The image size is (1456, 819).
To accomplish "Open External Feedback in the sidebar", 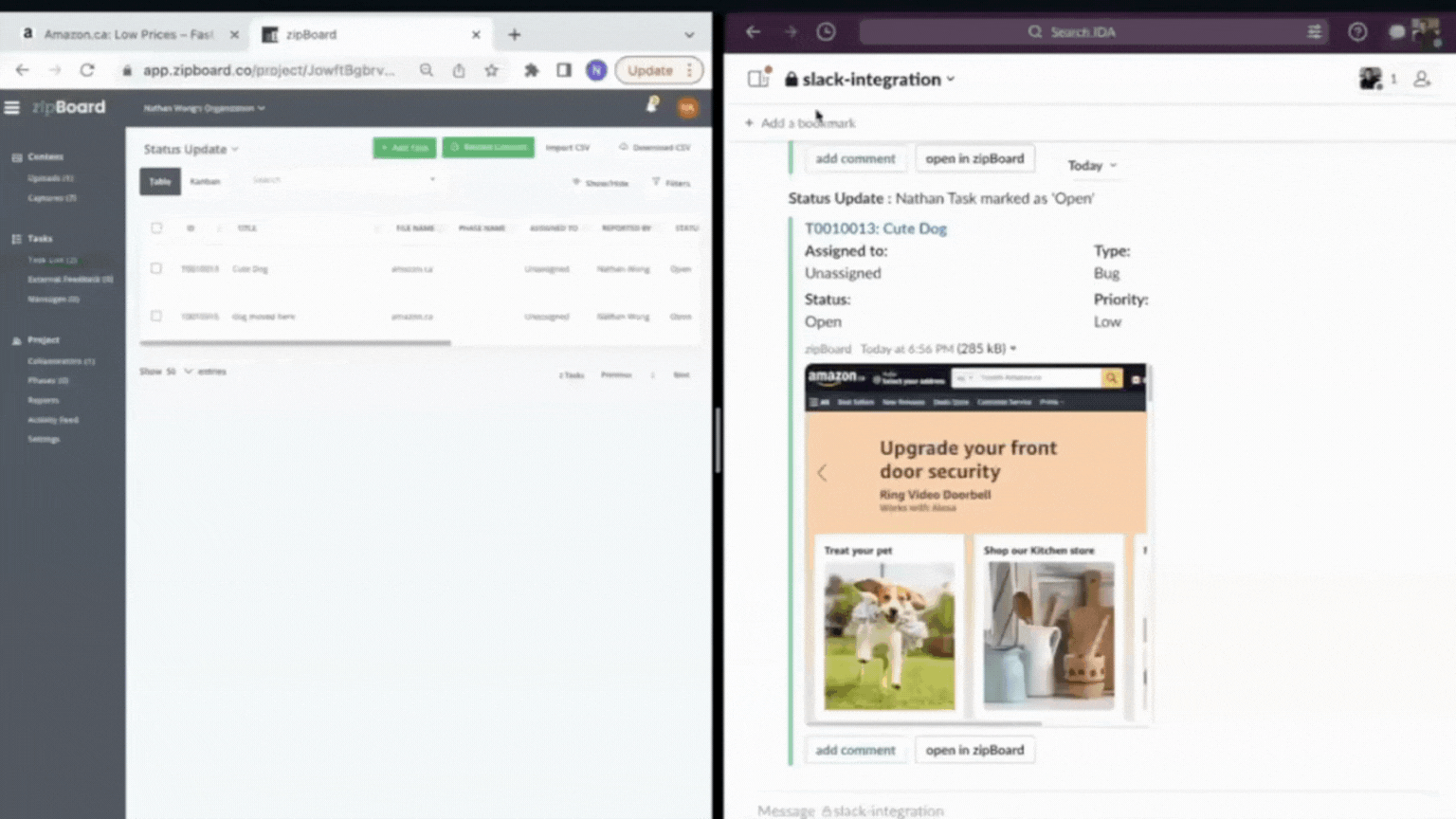I will (x=70, y=280).
